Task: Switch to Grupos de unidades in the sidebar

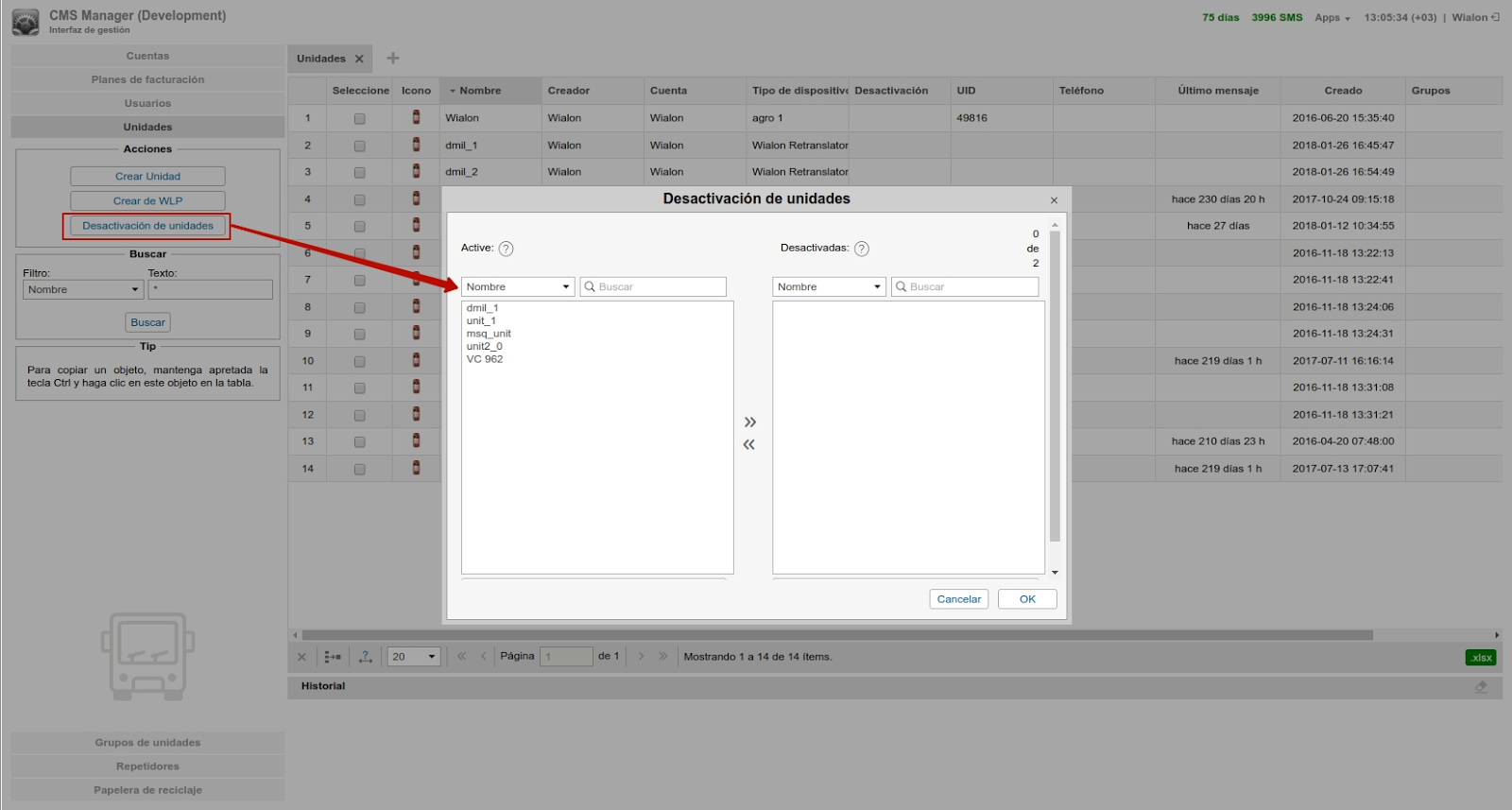Action: [x=147, y=743]
